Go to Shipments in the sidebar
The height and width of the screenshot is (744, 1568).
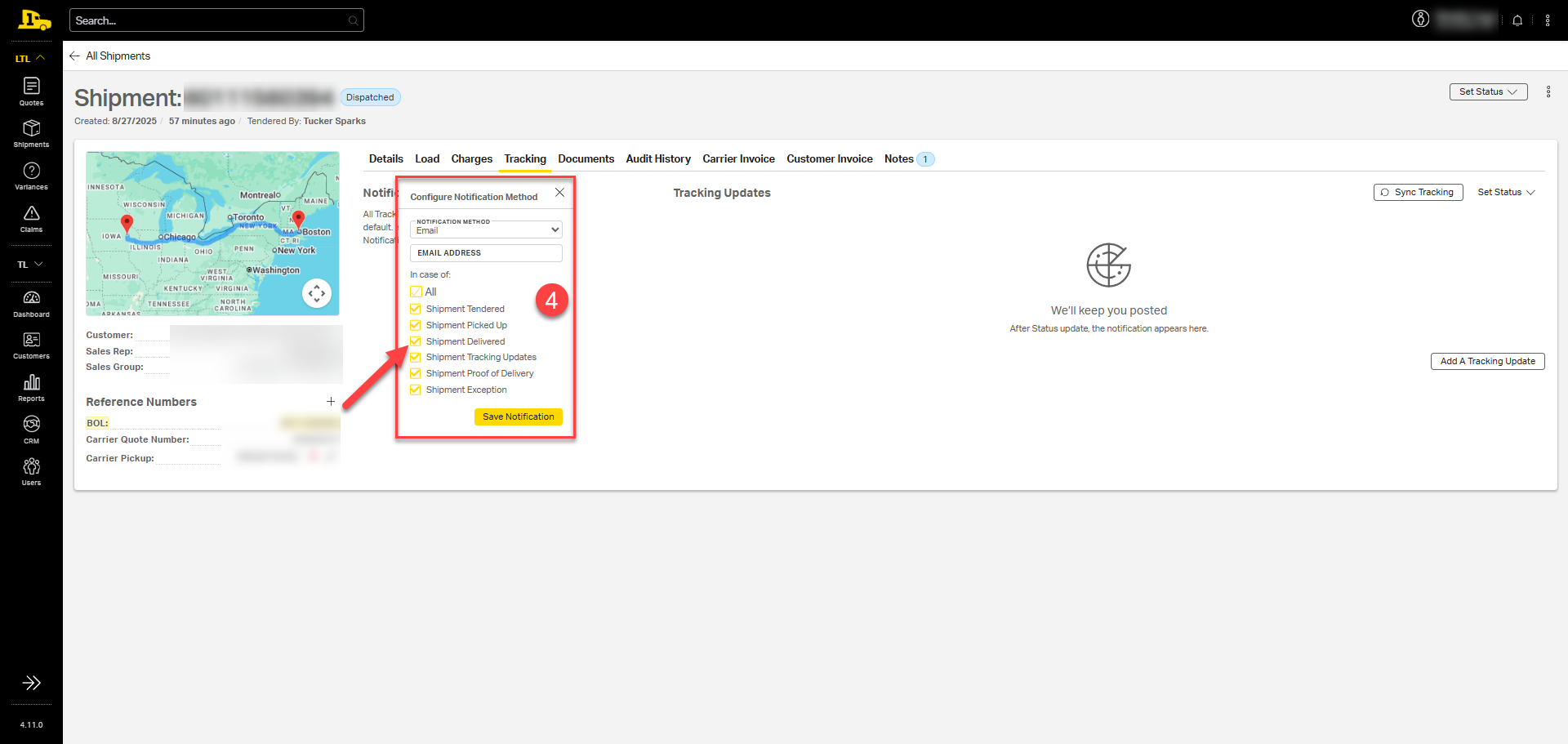[x=31, y=134]
